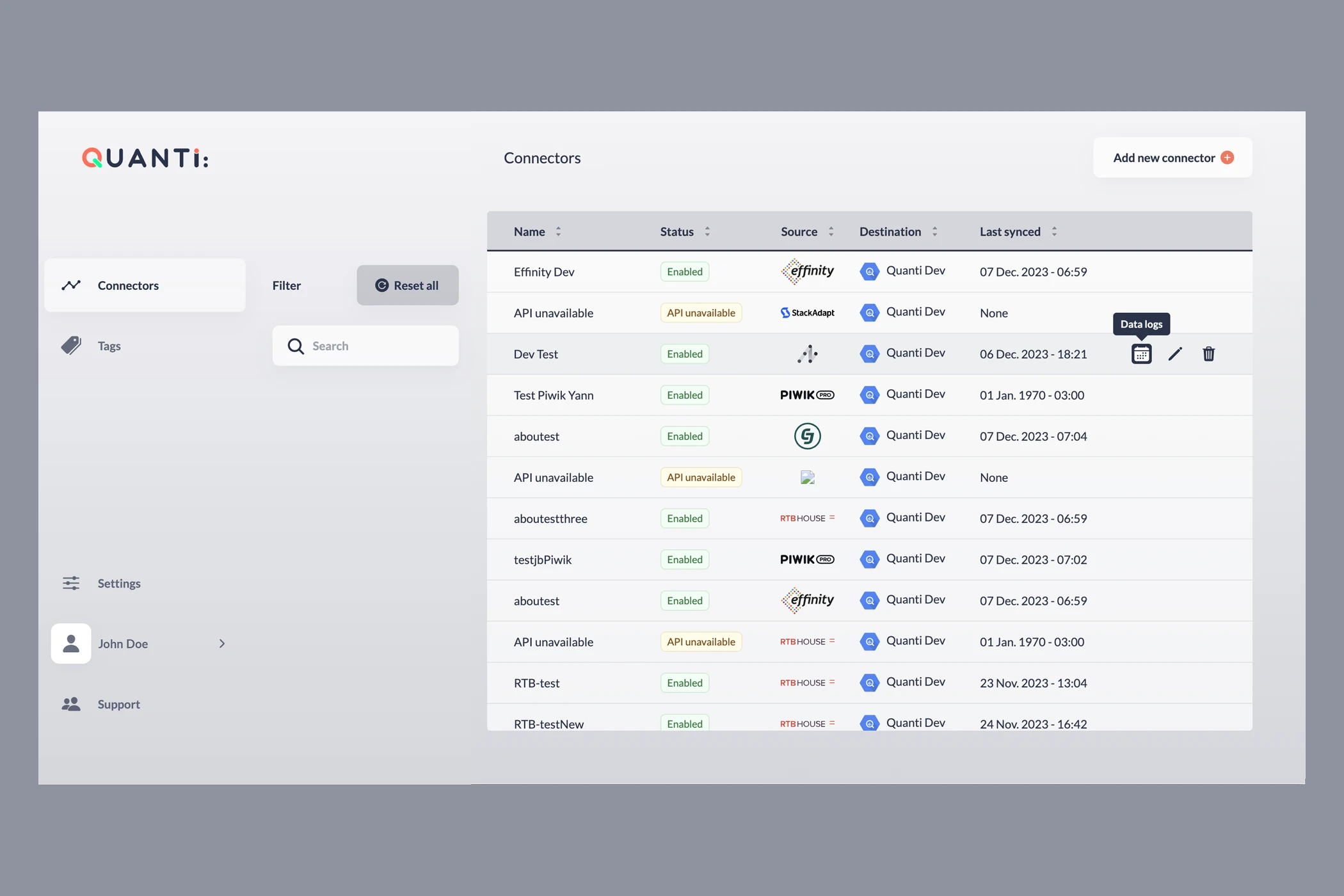Click last synced 23 Nov. 2023 - 13:04
Screen dimensions: 1344x896
(1033, 683)
